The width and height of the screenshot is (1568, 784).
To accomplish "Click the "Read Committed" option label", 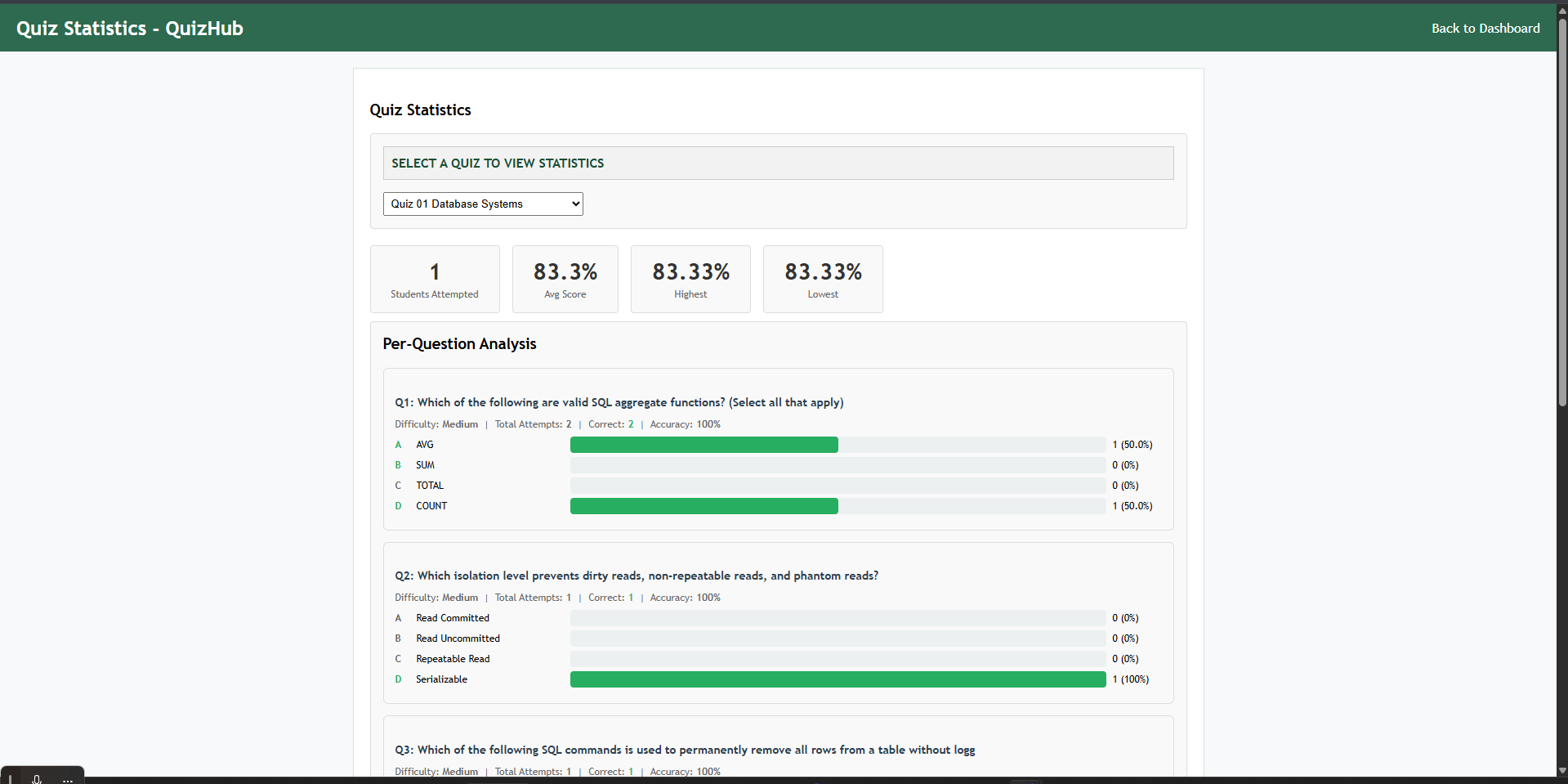I will coord(453,618).
